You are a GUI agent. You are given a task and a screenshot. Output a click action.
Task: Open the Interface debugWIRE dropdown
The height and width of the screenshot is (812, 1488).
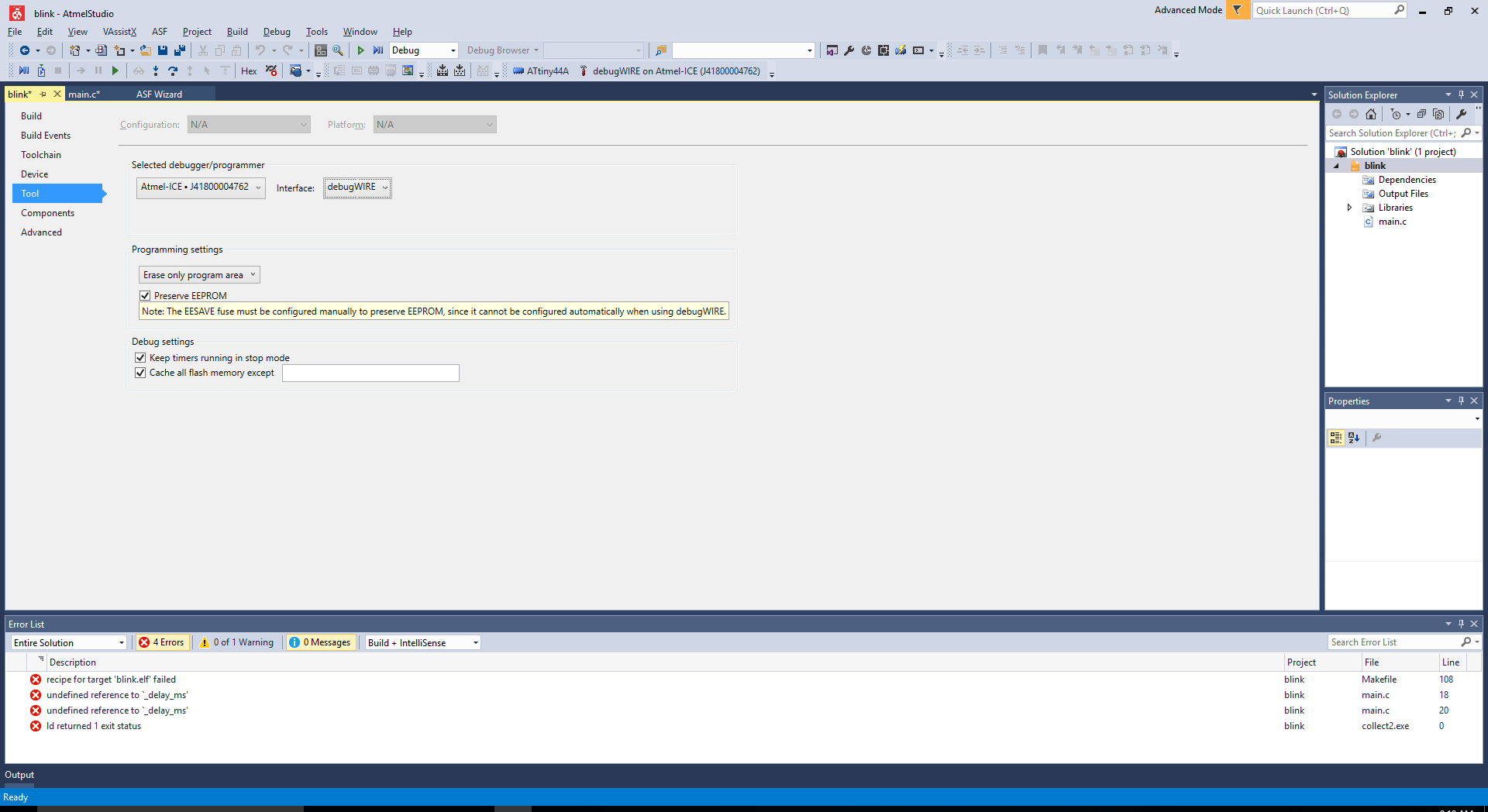[357, 188]
